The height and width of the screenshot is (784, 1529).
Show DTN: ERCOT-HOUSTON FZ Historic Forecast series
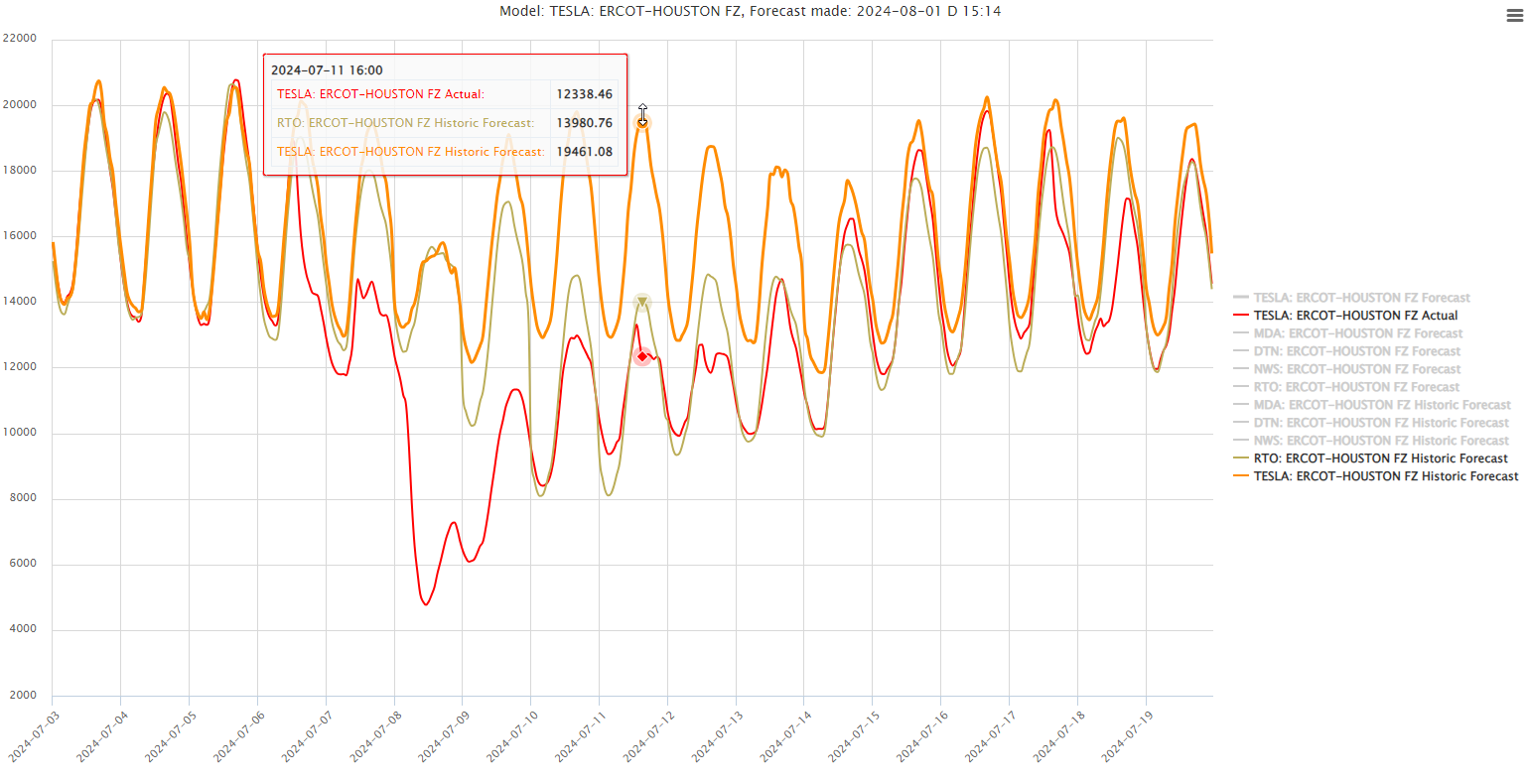click(1371, 423)
